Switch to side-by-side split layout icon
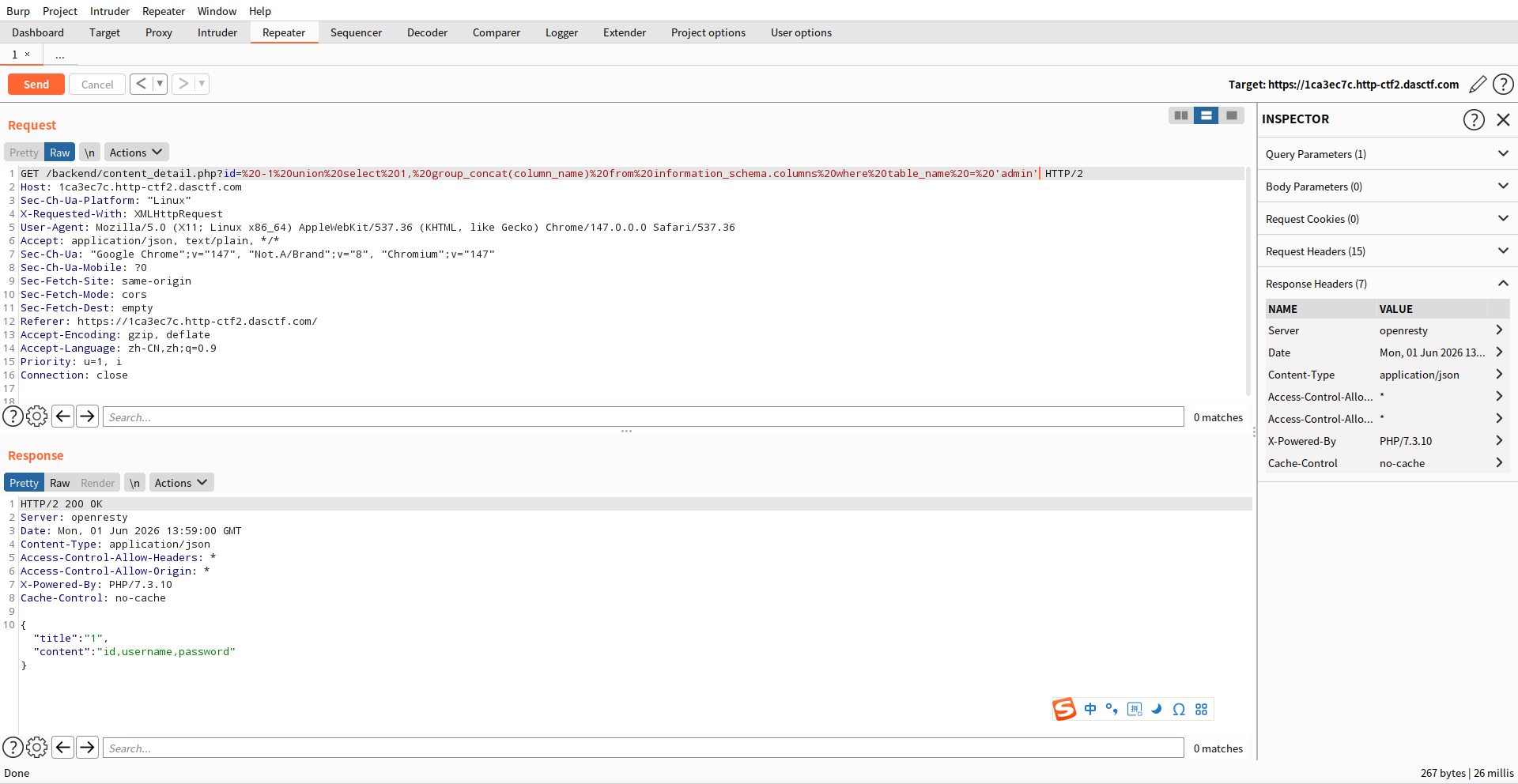Viewport: 1518px width, 784px height. (1181, 115)
